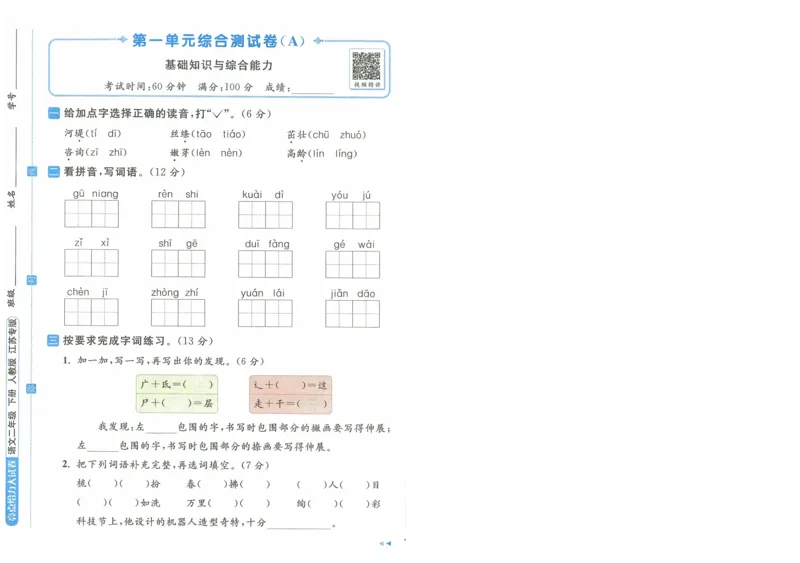Click the red 辶+( )=这 equation cell

290,385
